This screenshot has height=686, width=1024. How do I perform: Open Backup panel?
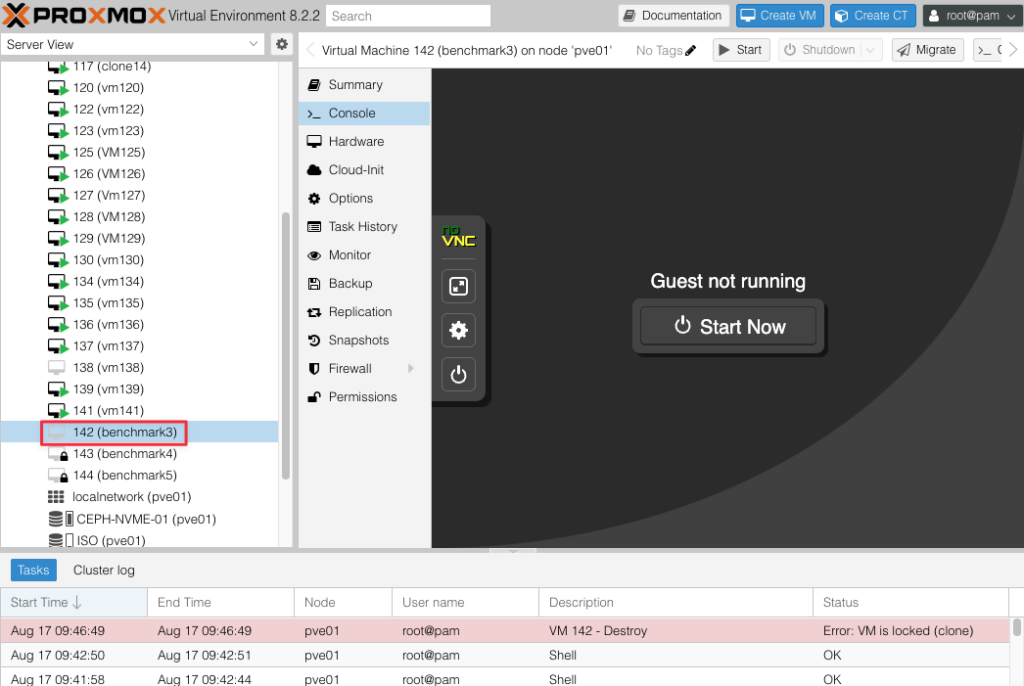point(364,284)
